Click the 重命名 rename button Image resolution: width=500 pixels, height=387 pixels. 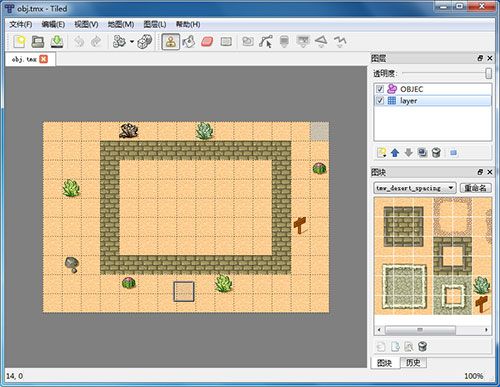coord(475,188)
